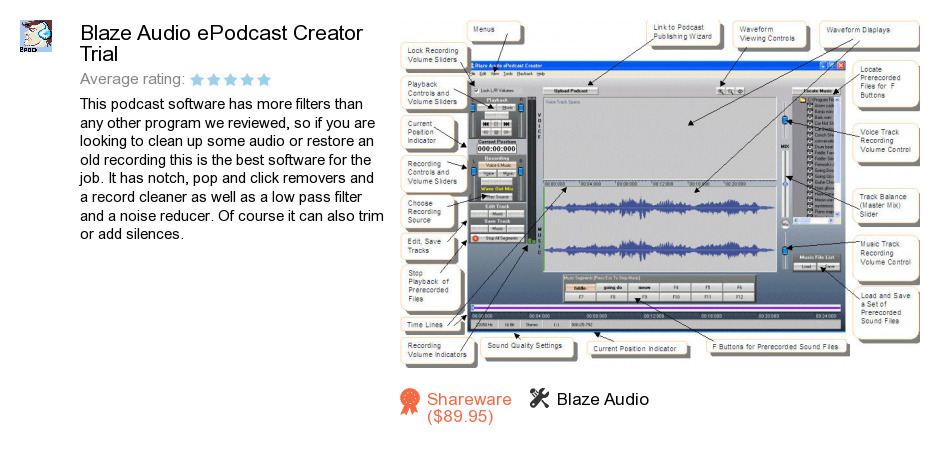Click the skip-to-start transport icon

(486, 124)
